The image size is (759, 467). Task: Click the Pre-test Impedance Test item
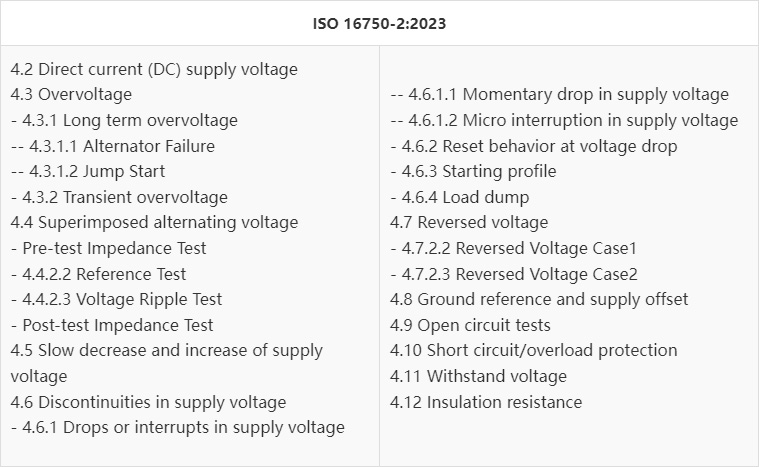(x=109, y=248)
